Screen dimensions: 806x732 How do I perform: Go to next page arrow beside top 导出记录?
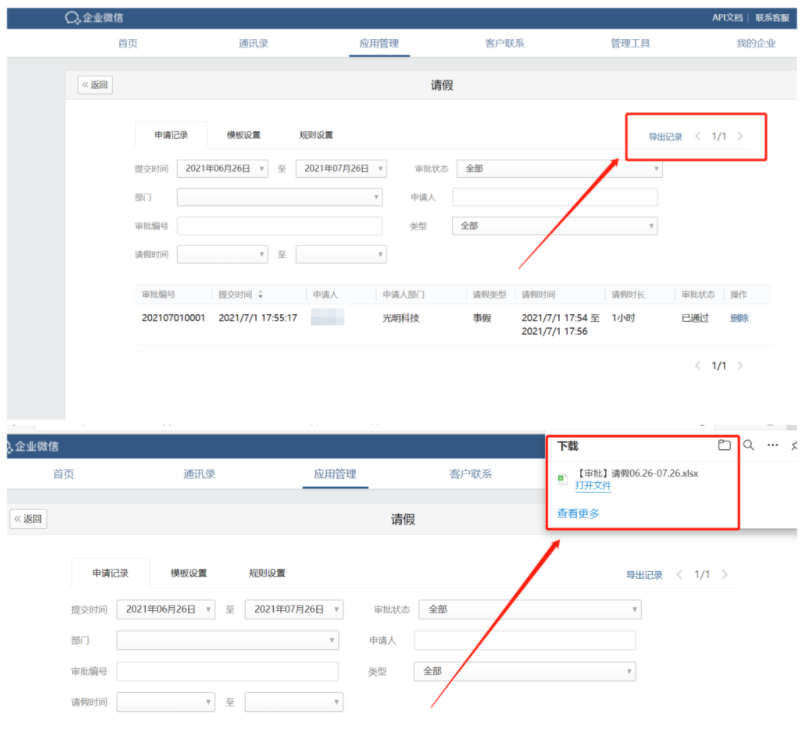(740, 136)
